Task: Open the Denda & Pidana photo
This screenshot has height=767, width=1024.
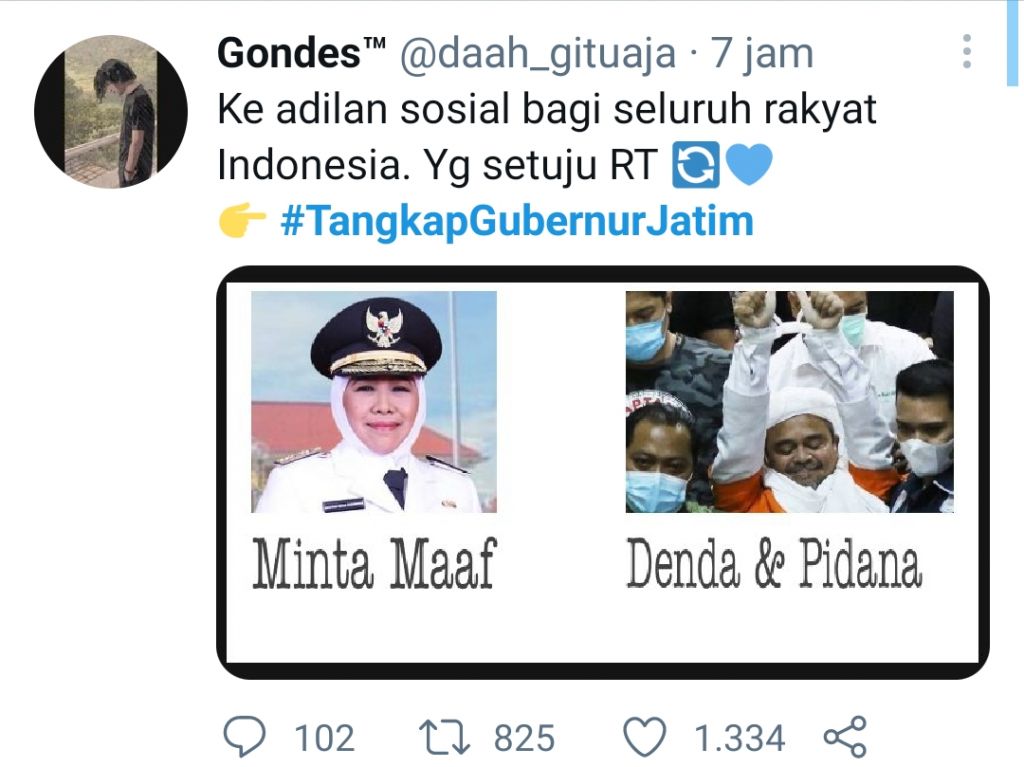Action: coord(790,402)
